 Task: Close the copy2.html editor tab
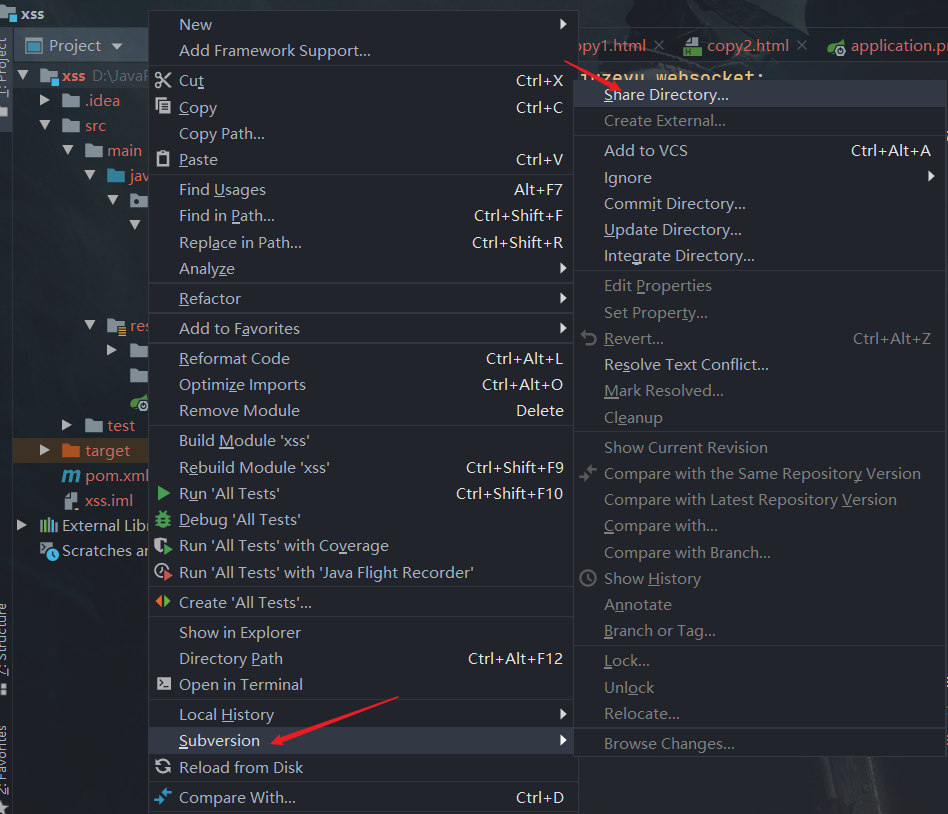802,45
